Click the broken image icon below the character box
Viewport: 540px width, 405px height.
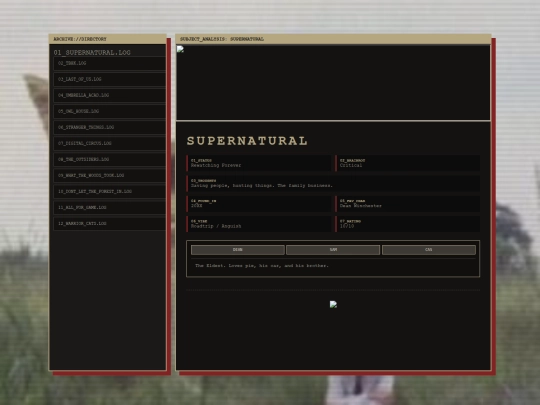coord(333,304)
